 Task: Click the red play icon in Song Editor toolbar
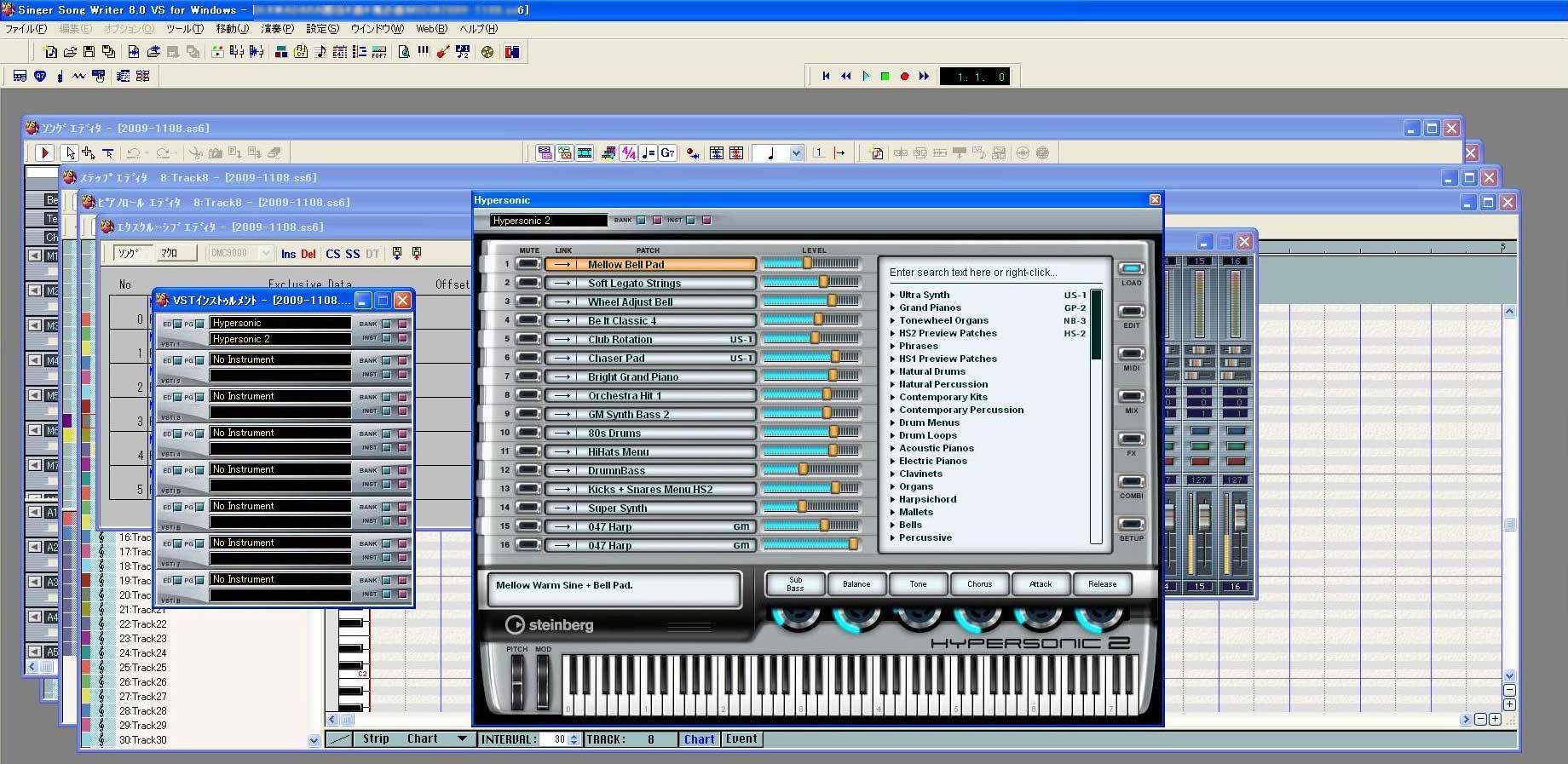[43, 152]
